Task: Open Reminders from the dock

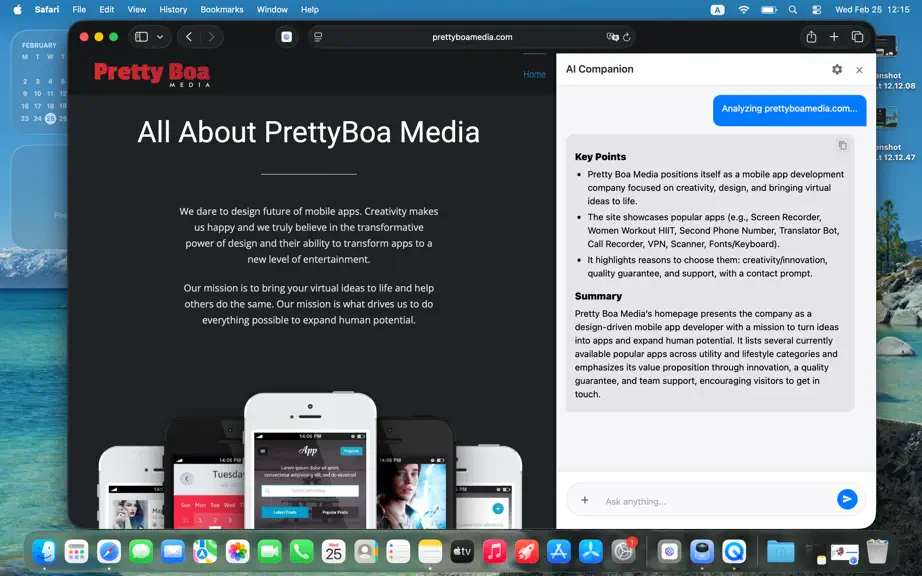Action: click(398, 551)
